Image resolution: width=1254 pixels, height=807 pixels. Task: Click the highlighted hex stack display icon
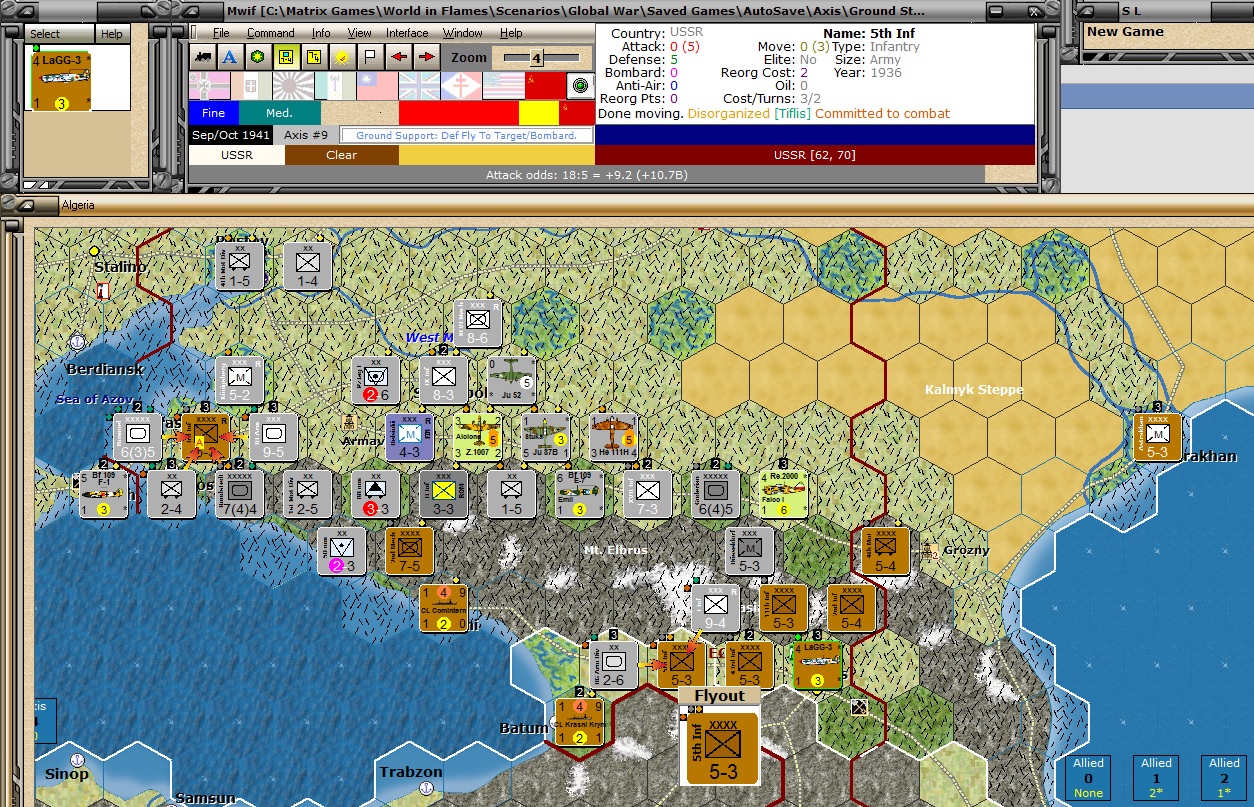(287, 57)
